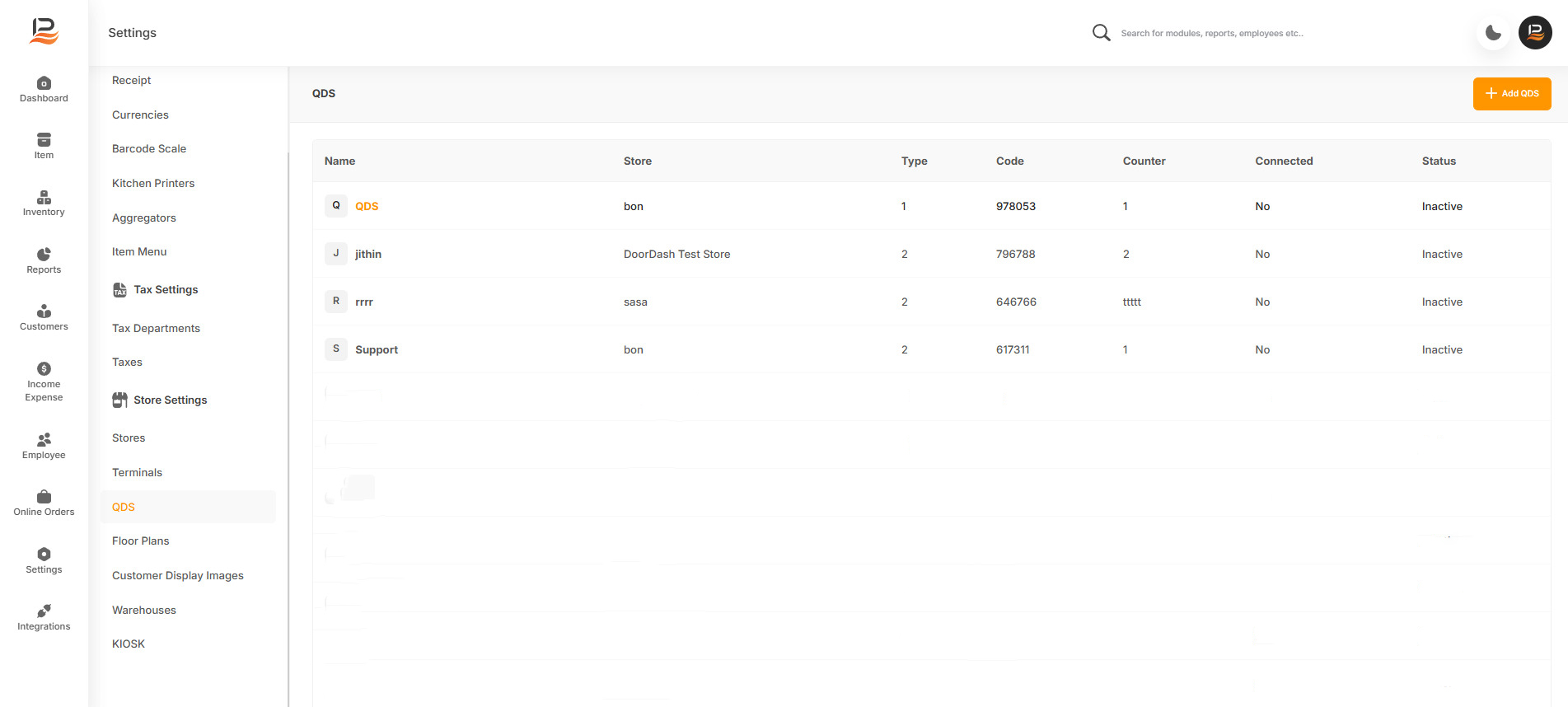Click the R avatar of the rrrr row
The width and height of the screenshot is (1568, 707).
coord(336,302)
